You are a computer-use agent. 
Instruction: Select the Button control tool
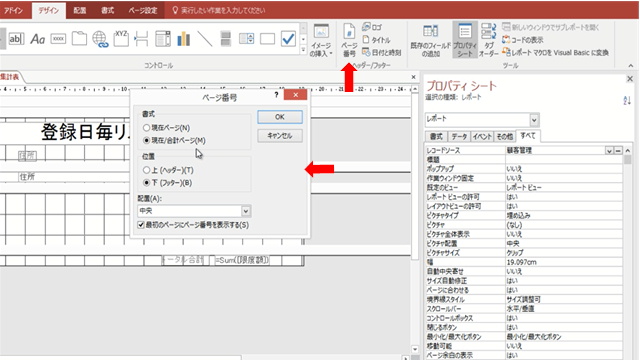(x=58, y=39)
